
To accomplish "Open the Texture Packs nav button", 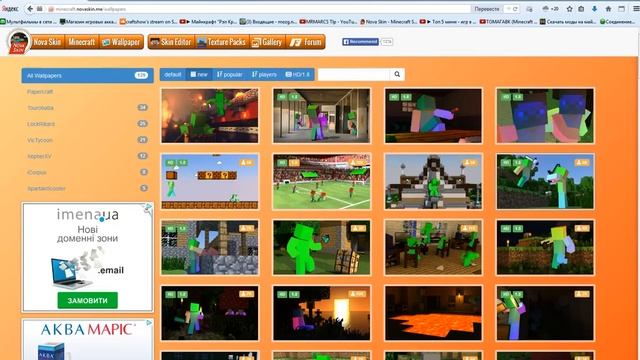I will click(222, 42).
